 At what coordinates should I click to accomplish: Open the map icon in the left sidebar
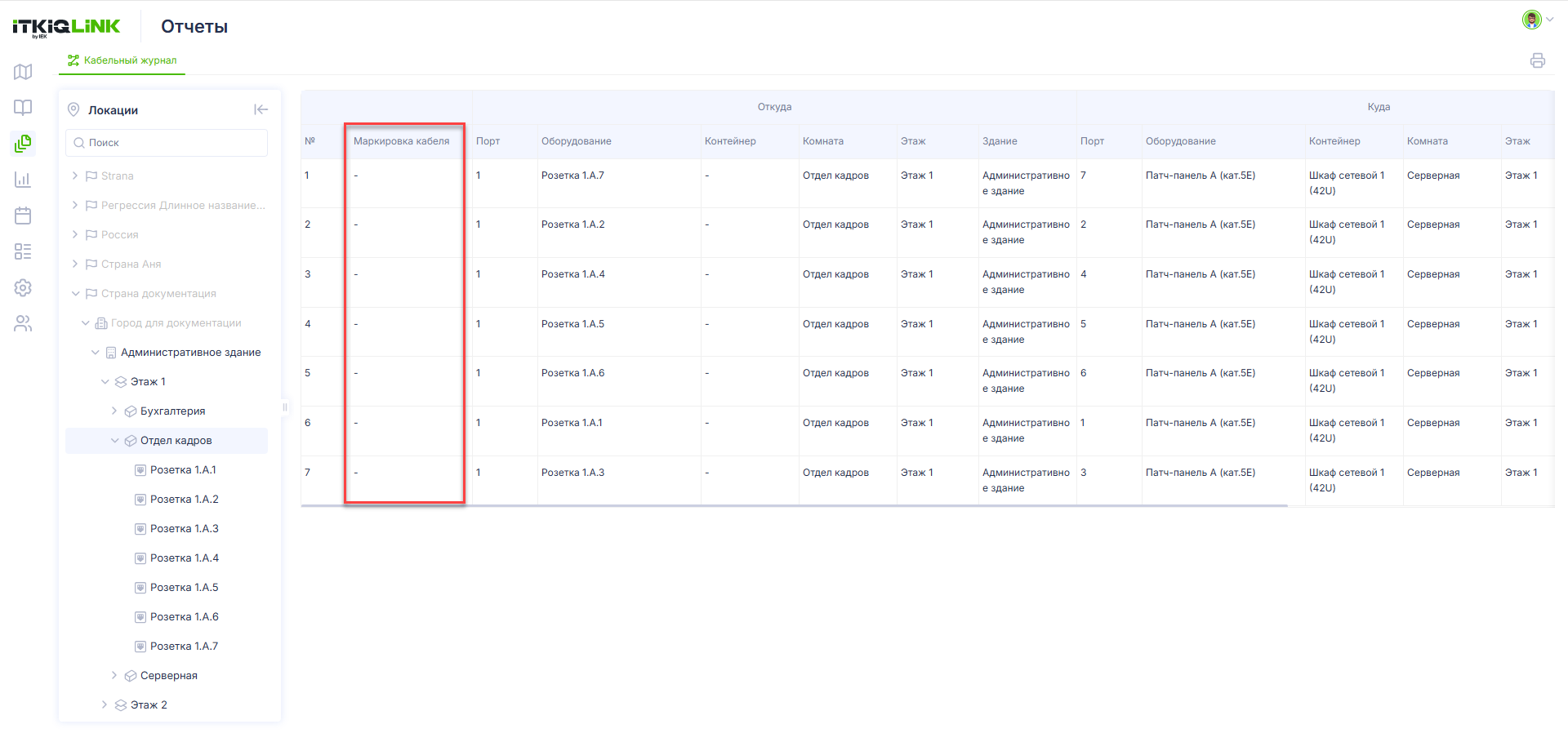pyautogui.click(x=23, y=72)
